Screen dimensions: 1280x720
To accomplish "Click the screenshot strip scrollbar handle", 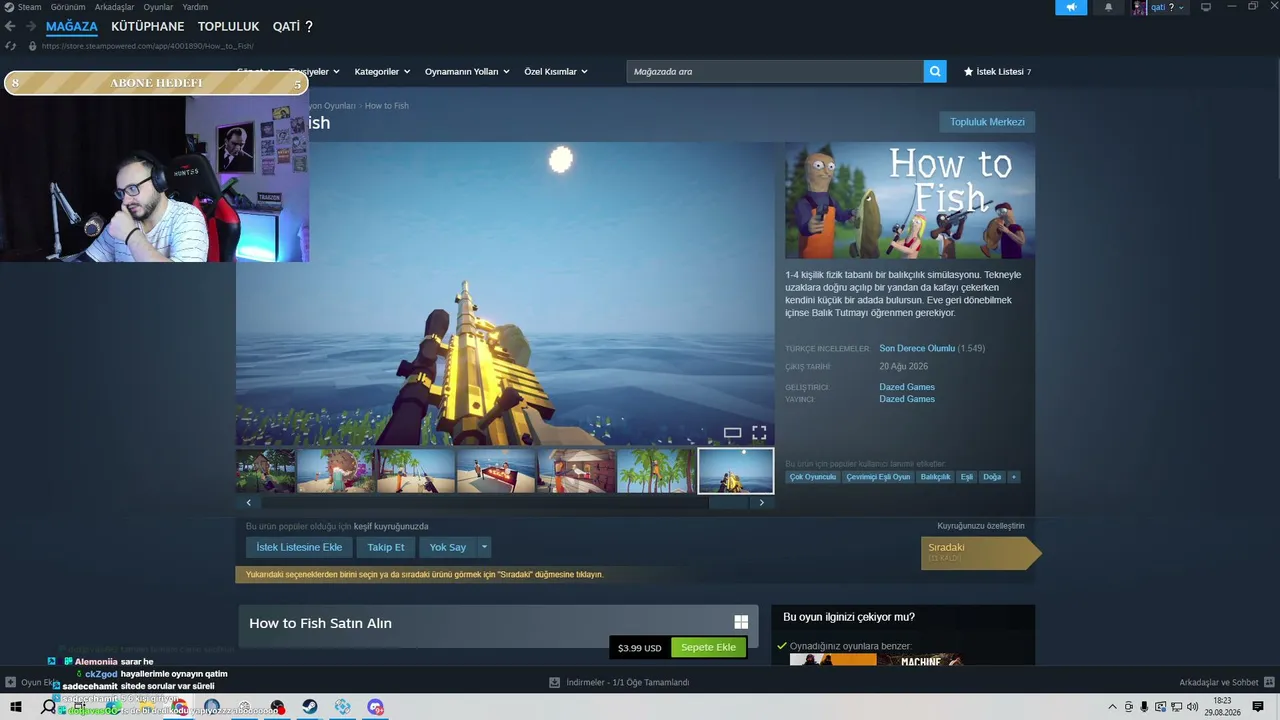I will (728, 503).
